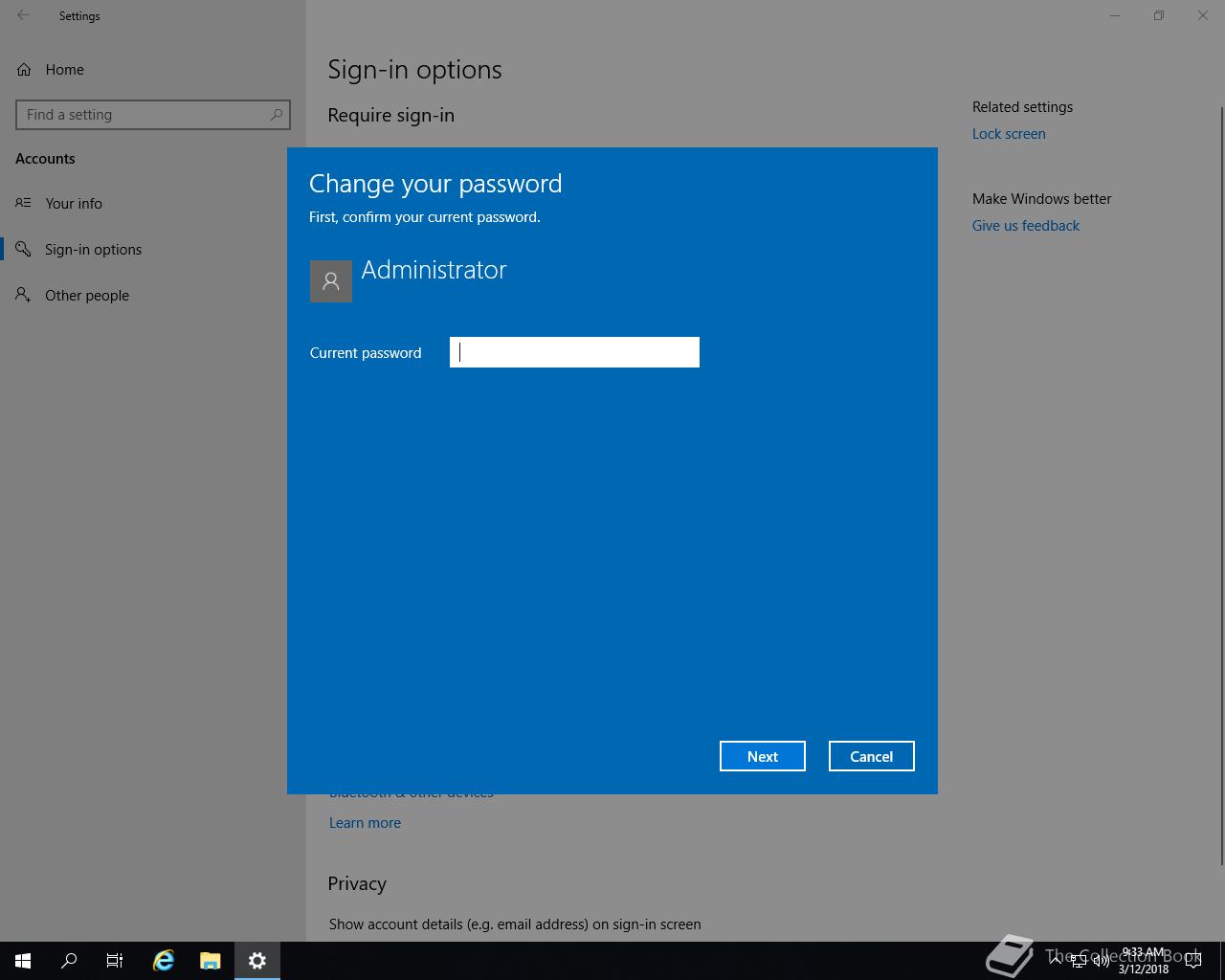Click the Change your password dialog title
The image size is (1225, 980).
coord(435,184)
